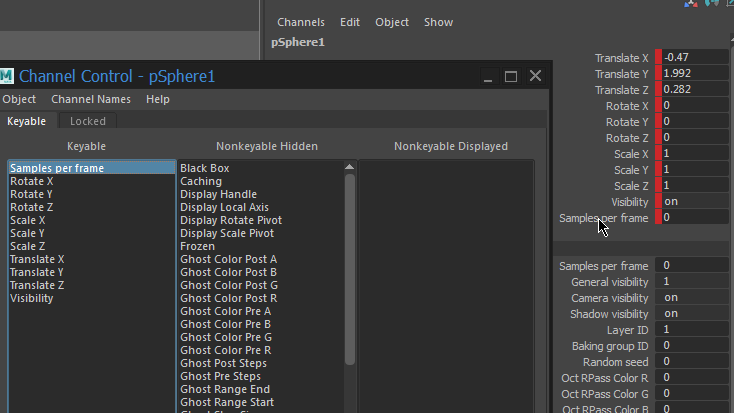Click scroll-up arrow of Nonkeyable Hidden list
The width and height of the screenshot is (734, 413).
coord(349,167)
